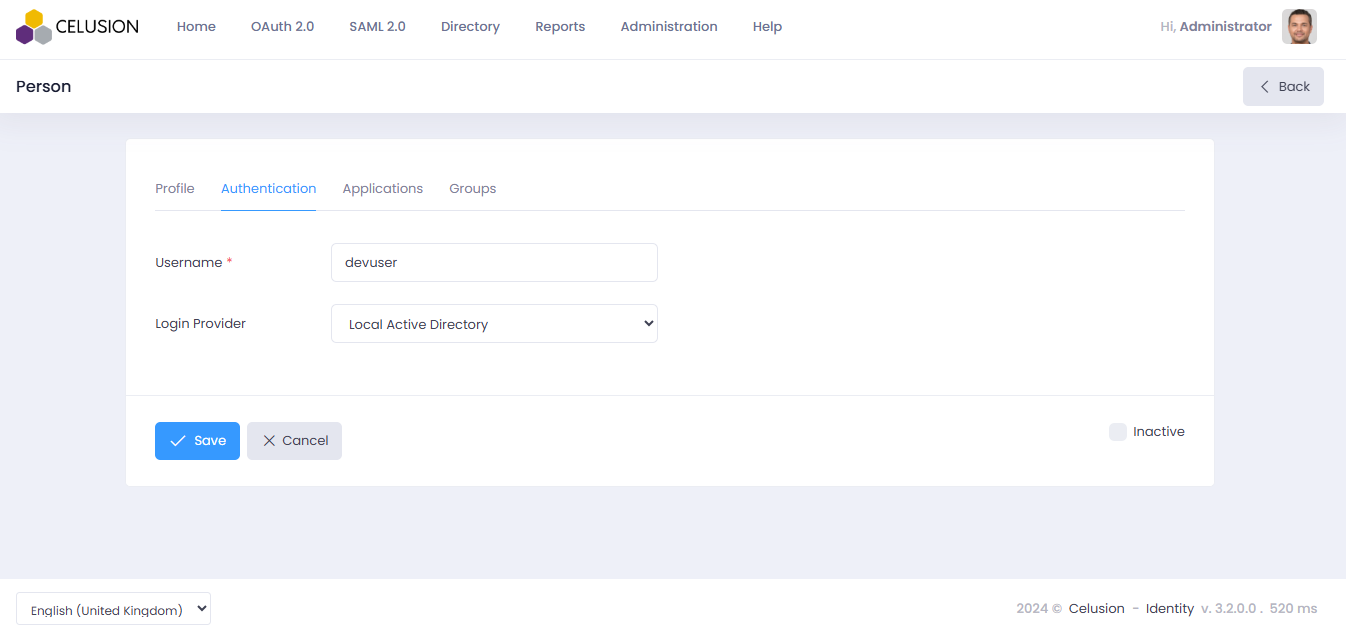Open the OAuth 2.0 menu
1346x626 pixels.
[x=282, y=27]
